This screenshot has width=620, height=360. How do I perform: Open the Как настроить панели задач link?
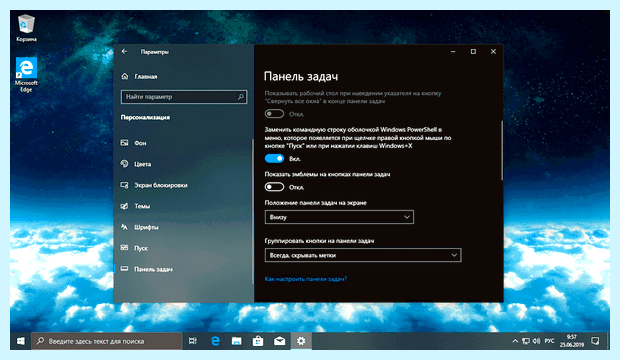click(x=306, y=279)
